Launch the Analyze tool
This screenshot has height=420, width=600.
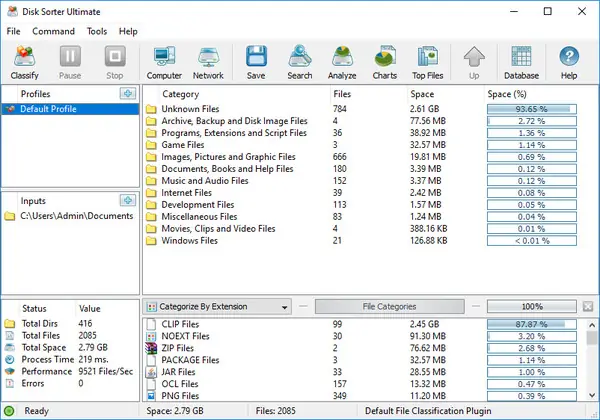point(342,63)
